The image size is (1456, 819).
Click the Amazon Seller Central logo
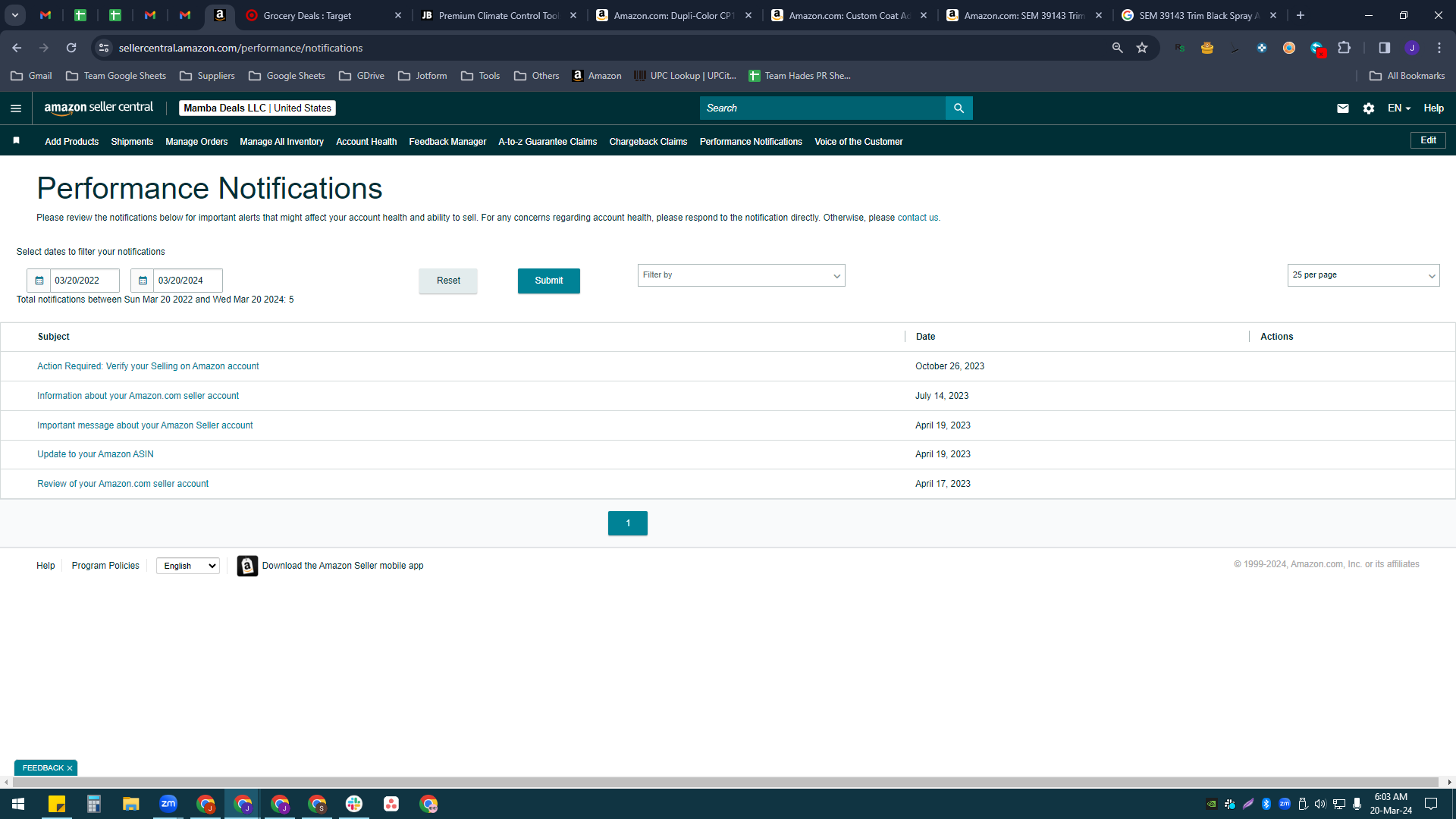click(99, 108)
